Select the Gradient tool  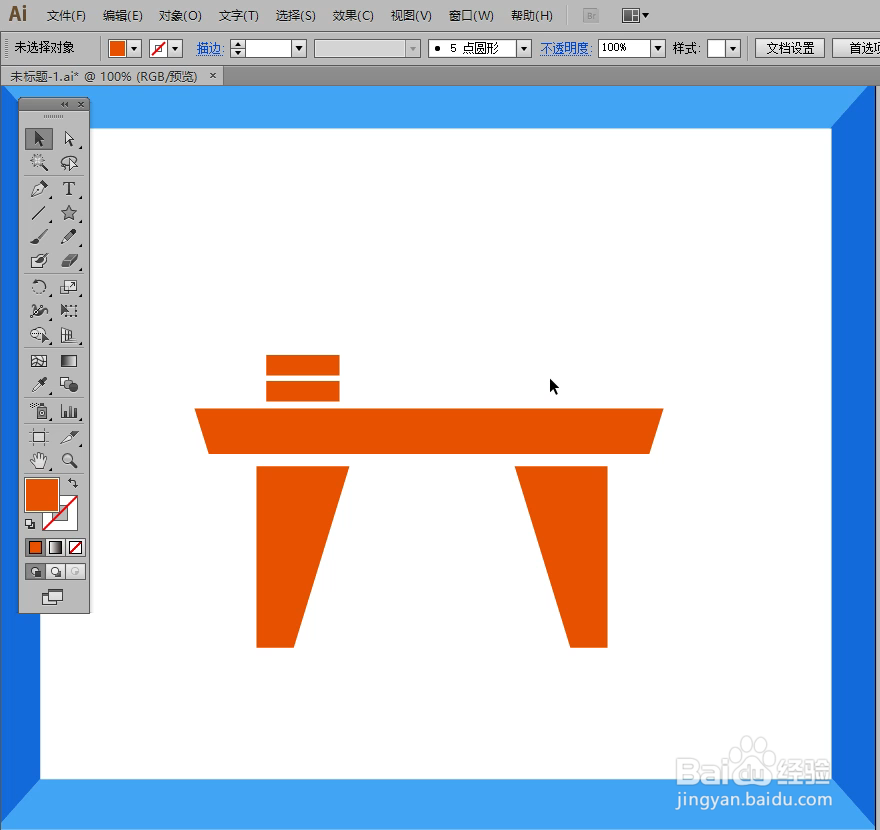[x=69, y=361]
